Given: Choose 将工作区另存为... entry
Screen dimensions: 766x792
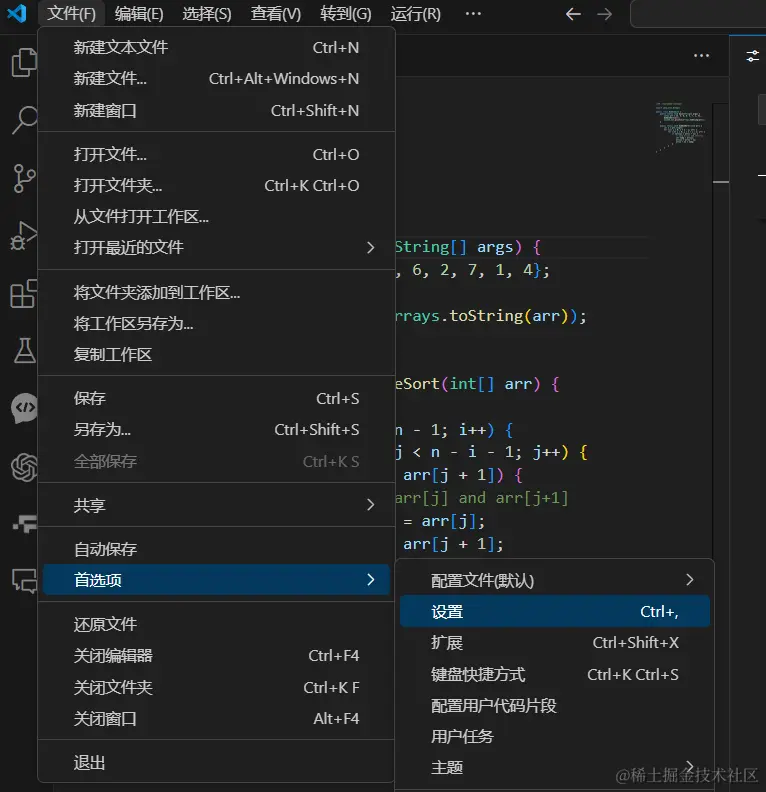Looking at the screenshot, I should tap(216, 323).
